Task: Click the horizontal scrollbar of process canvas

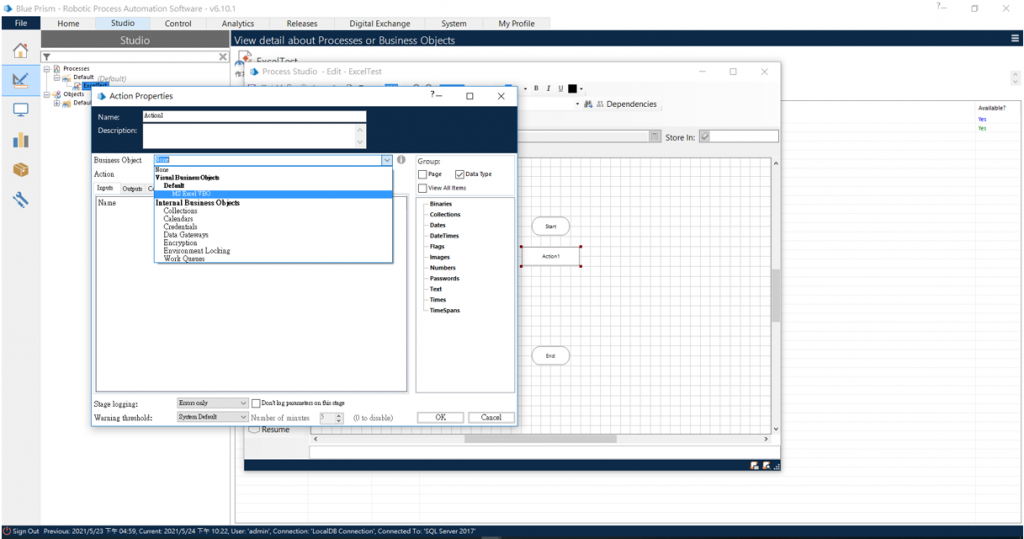Action: pos(540,439)
